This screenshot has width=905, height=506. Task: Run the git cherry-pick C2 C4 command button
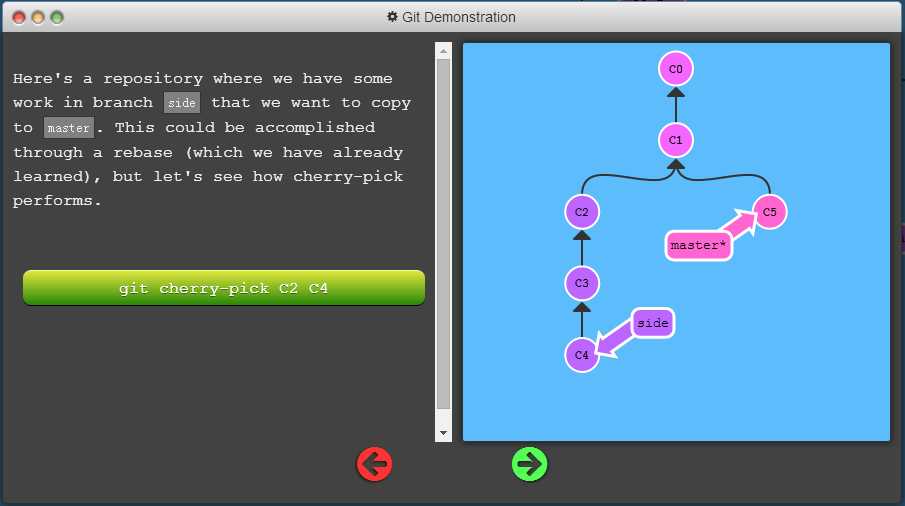(224, 287)
